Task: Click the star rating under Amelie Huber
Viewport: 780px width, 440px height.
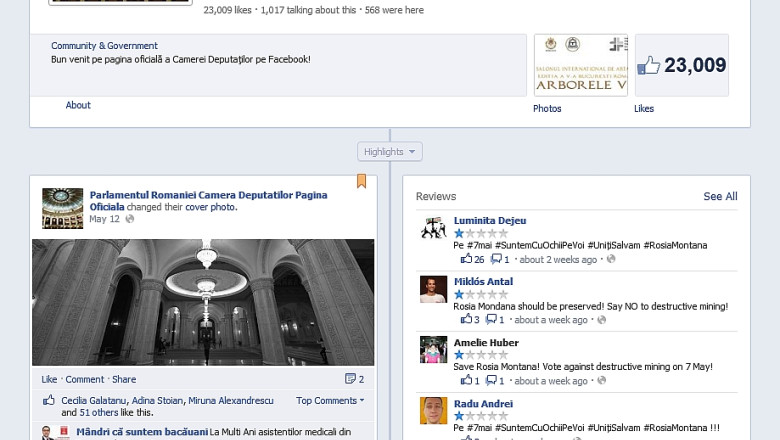Action: pyautogui.click(x=481, y=355)
